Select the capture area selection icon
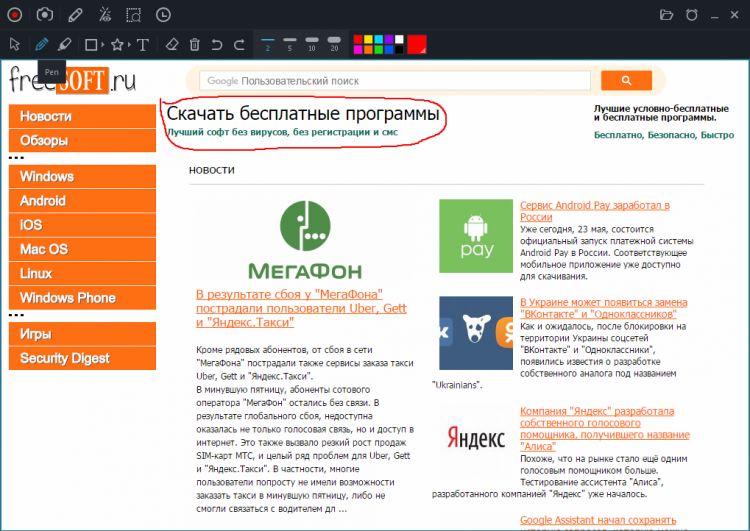The image size is (750, 531). [x=133, y=15]
